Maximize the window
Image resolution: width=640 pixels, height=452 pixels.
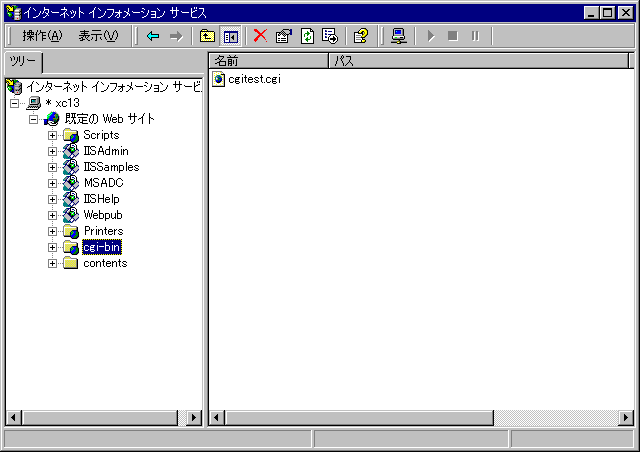tap(607, 13)
